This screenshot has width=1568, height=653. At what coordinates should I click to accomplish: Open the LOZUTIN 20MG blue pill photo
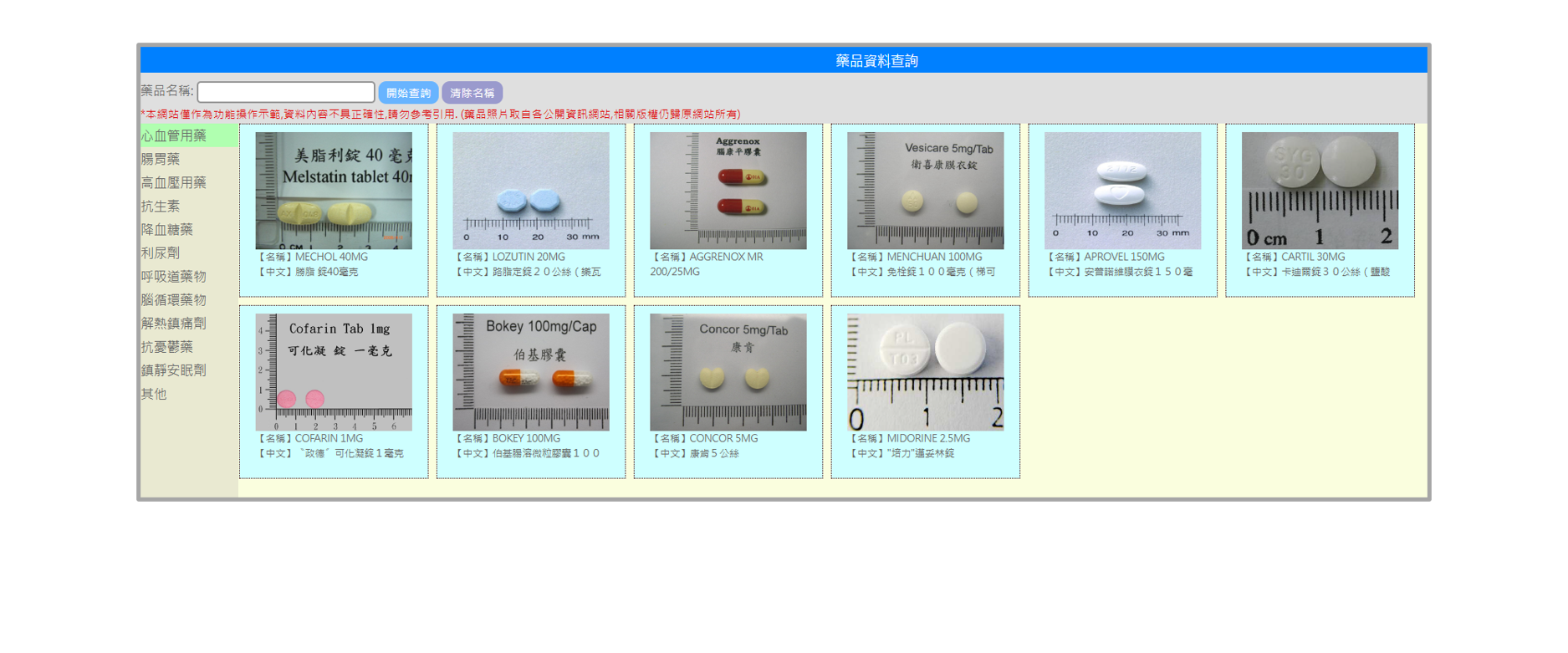coord(531,191)
